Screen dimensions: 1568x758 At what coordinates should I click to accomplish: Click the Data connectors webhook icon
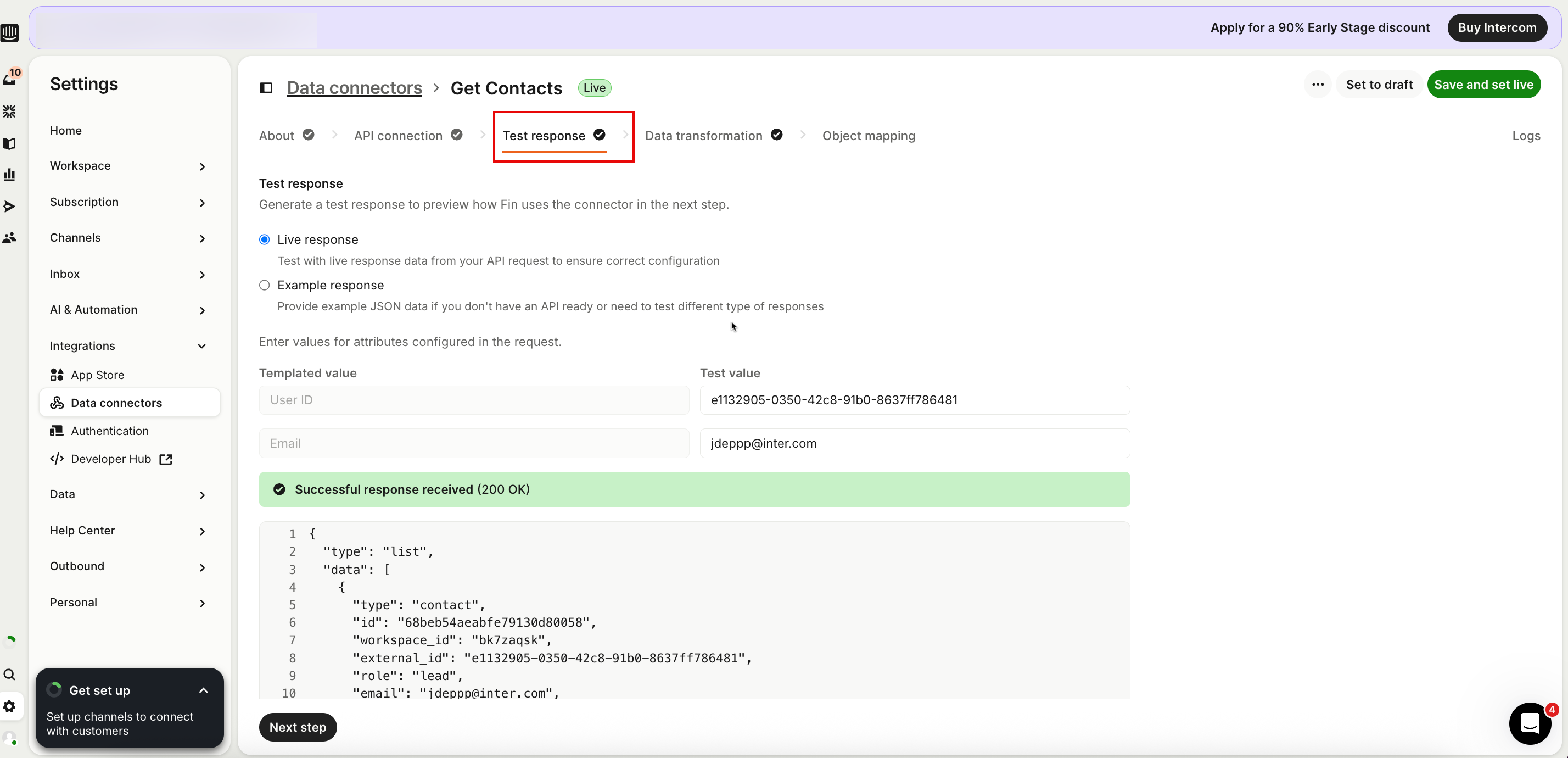(57, 403)
